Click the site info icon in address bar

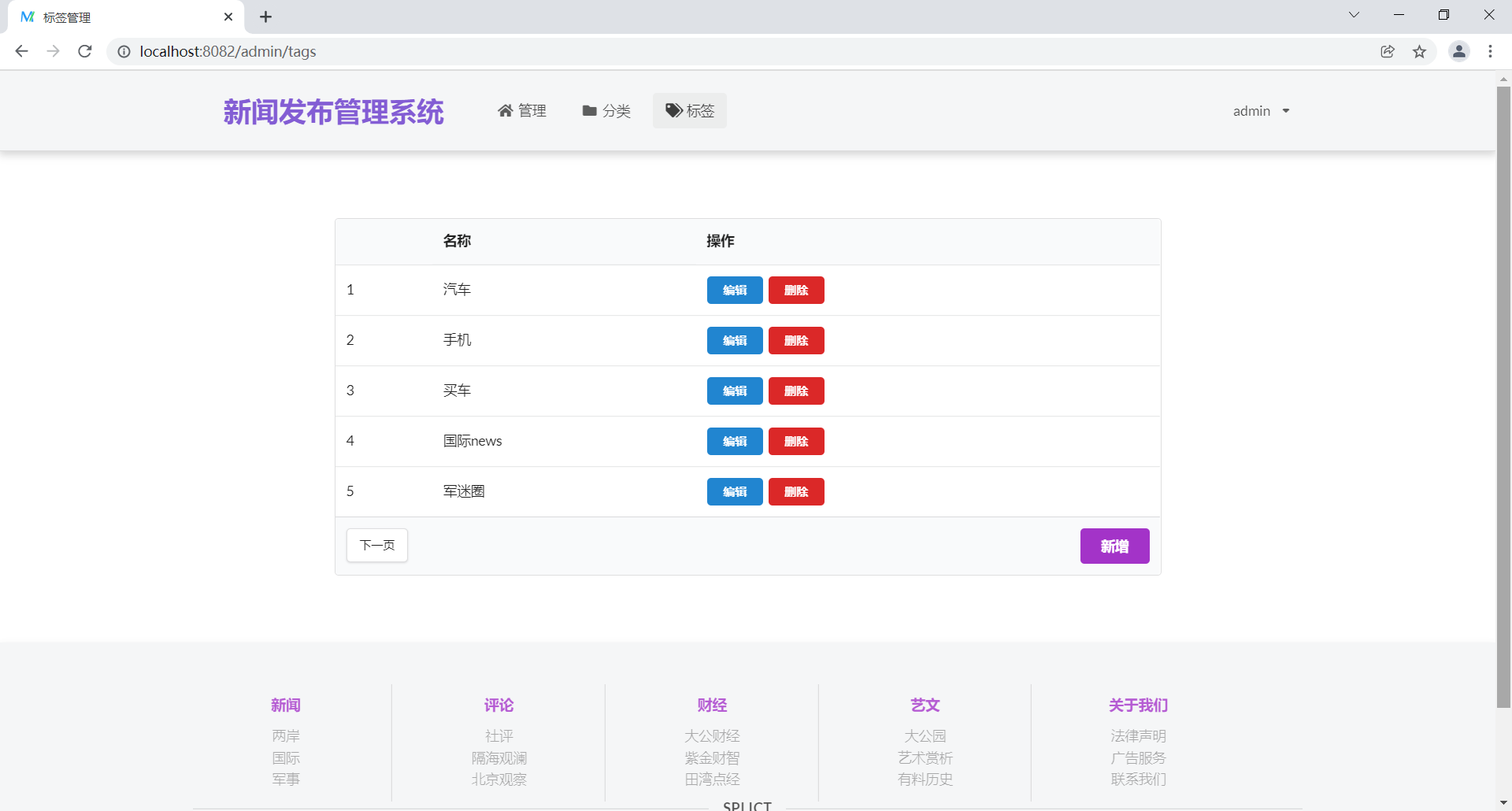coord(123,52)
